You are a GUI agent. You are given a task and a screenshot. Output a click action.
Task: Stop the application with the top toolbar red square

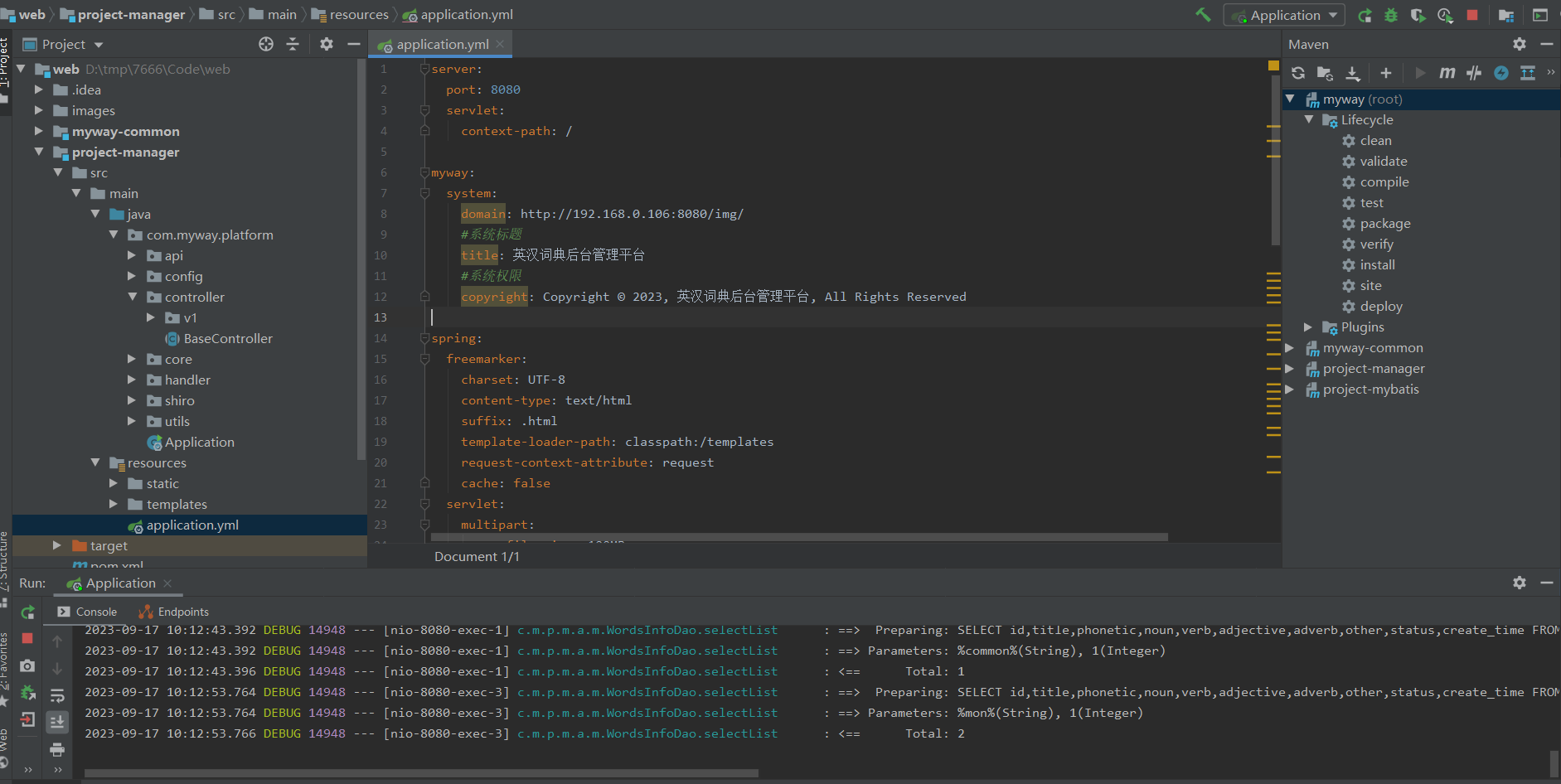(1472, 15)
